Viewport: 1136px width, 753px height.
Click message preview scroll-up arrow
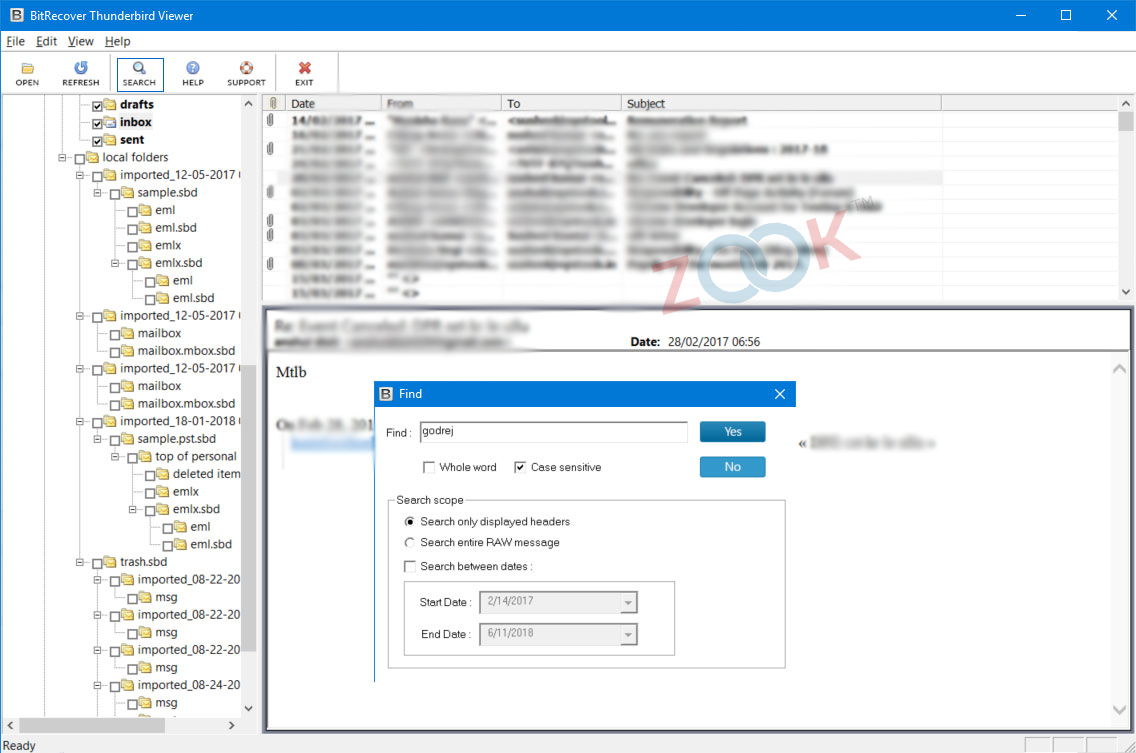1119,369
